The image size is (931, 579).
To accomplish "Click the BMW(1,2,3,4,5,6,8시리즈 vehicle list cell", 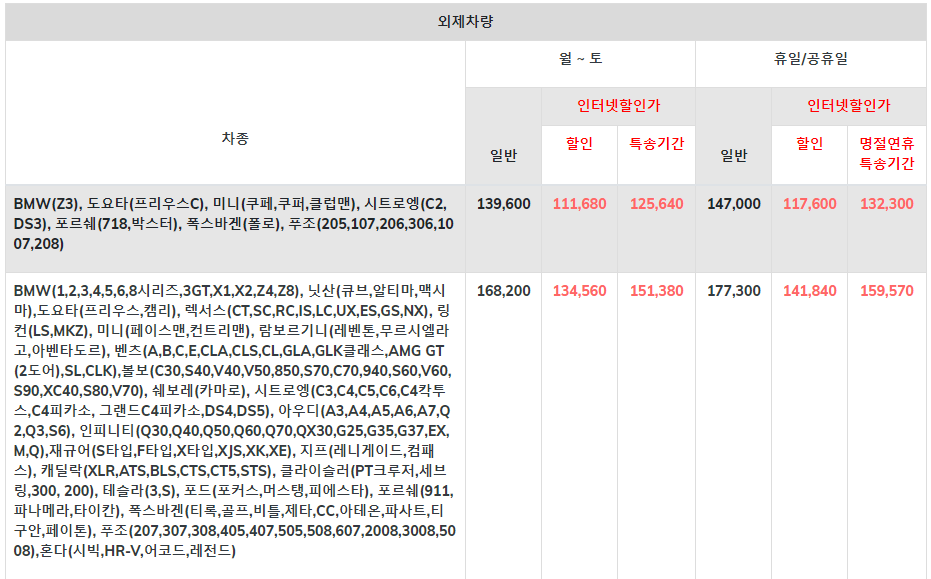I will (235, 426).
